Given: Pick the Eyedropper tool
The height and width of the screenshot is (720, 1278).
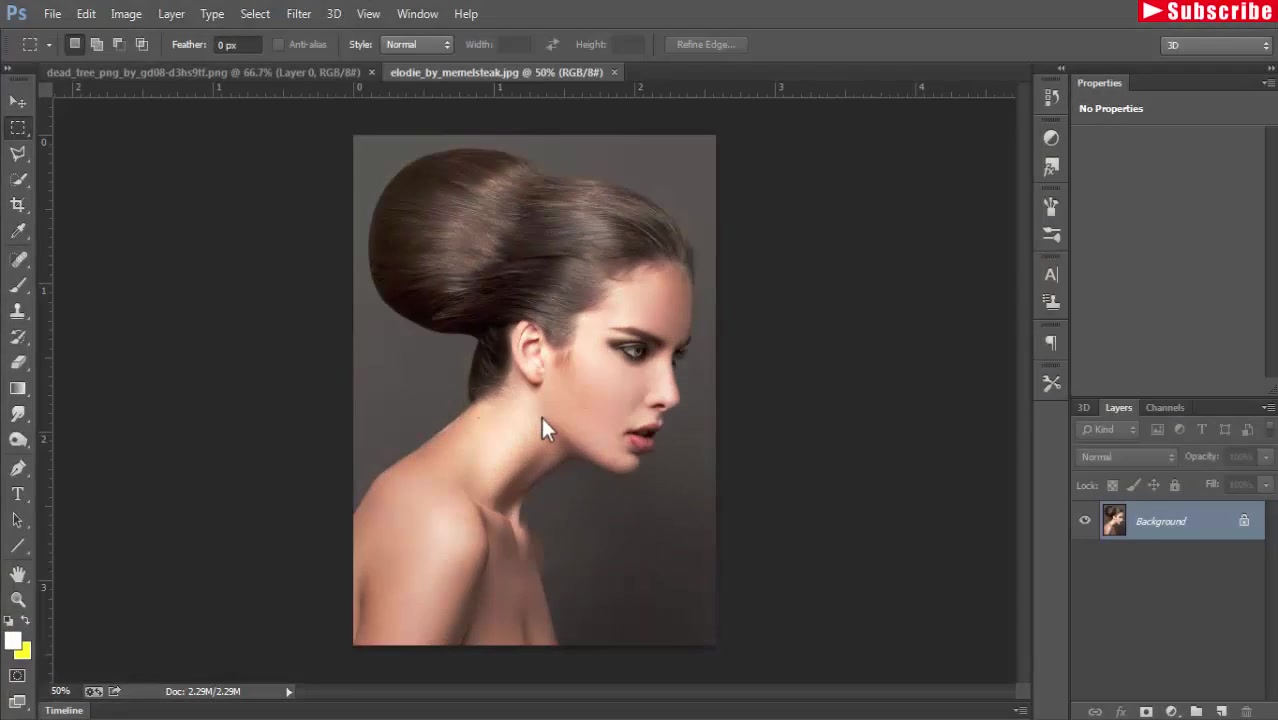Looking at the screenshot, I should click(18, 232).
